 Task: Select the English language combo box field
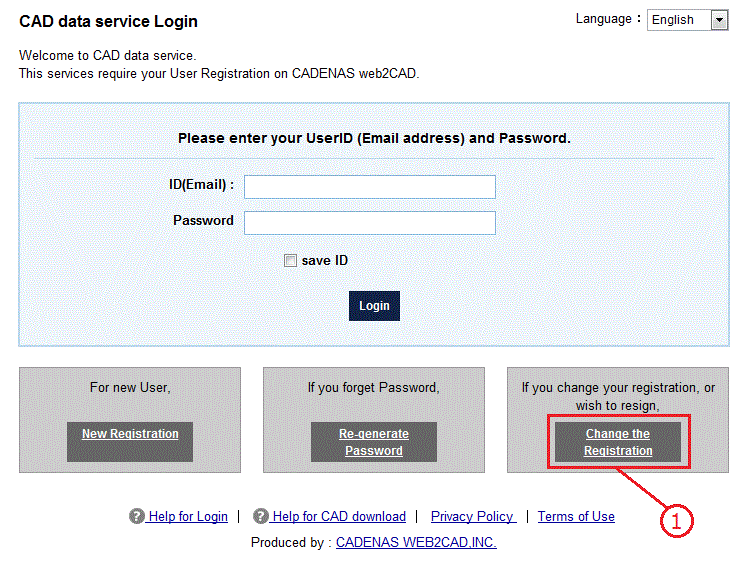click(x=678, y=20)
